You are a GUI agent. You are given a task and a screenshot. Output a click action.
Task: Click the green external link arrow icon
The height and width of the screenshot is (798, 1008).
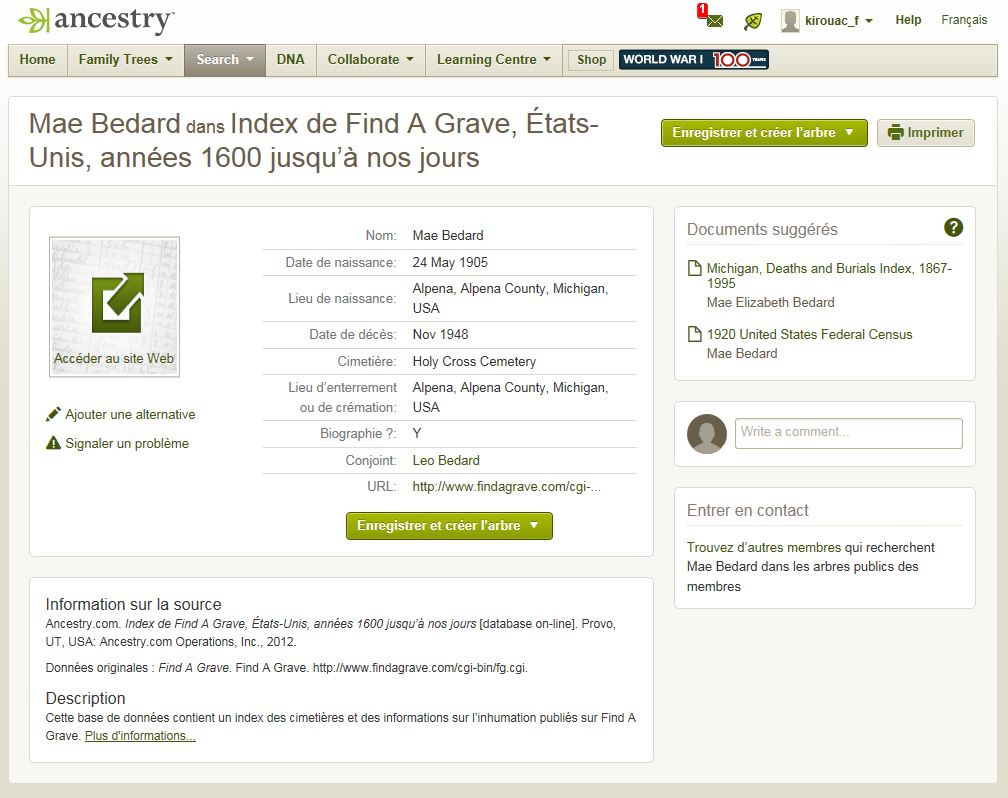pos(118,303)
